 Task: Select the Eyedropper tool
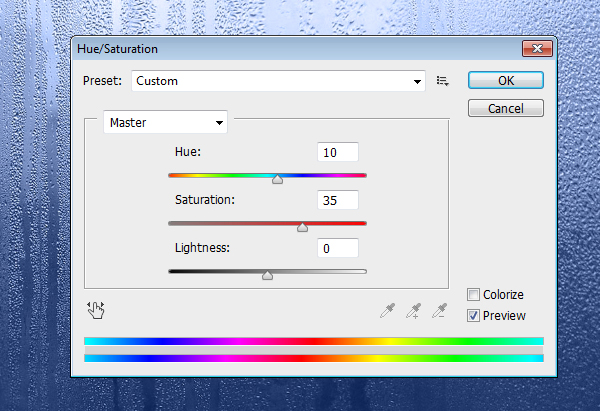pyautogui.click(x=387, y=311)
